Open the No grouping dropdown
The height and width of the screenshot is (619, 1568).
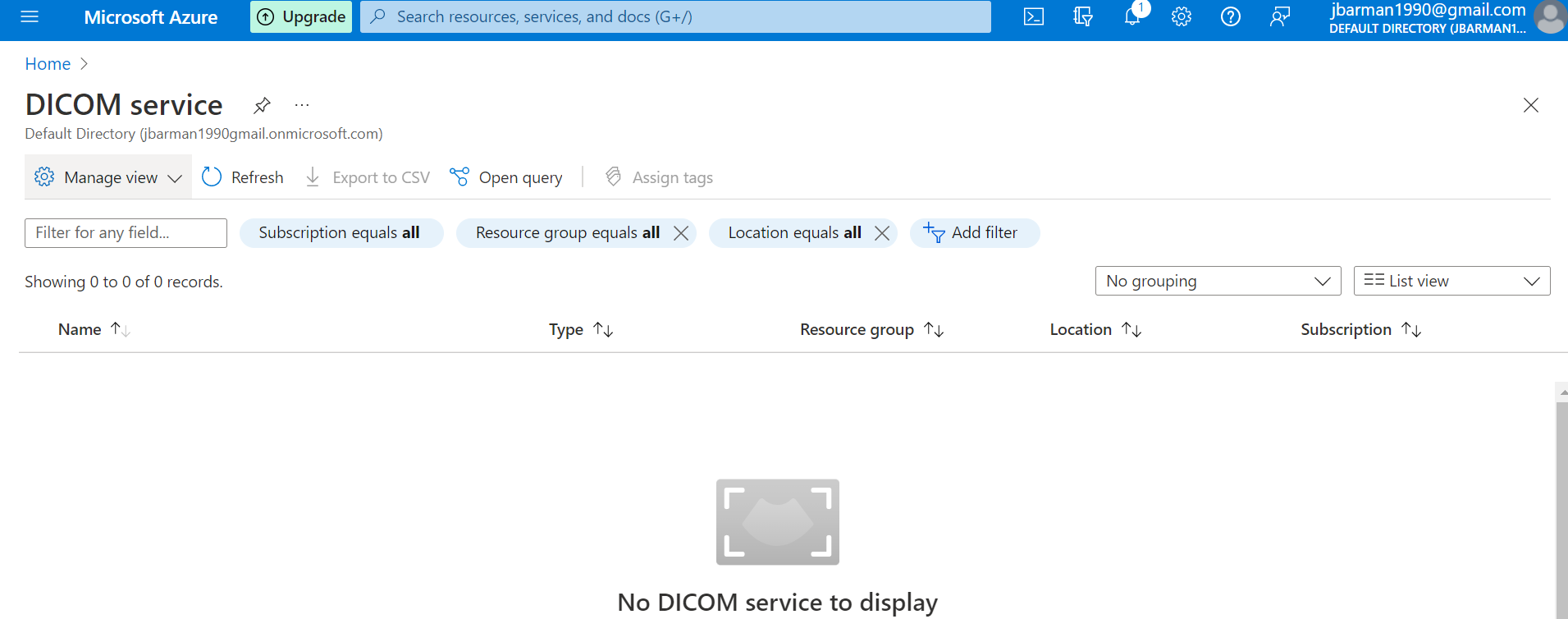(1218, 281)
